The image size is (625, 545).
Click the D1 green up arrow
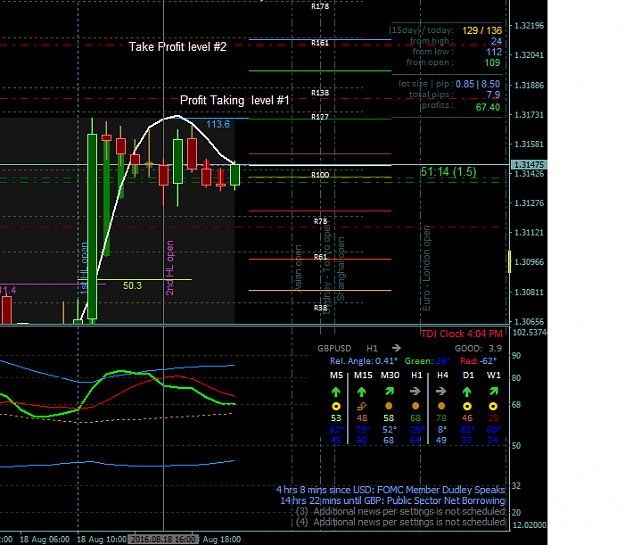(467, 392)
